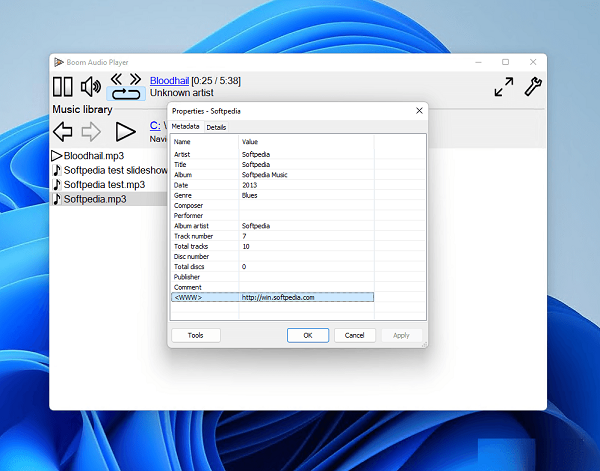600x471 pixels.
Task: Navigate back in the music library
Action: tap(63, 131)
